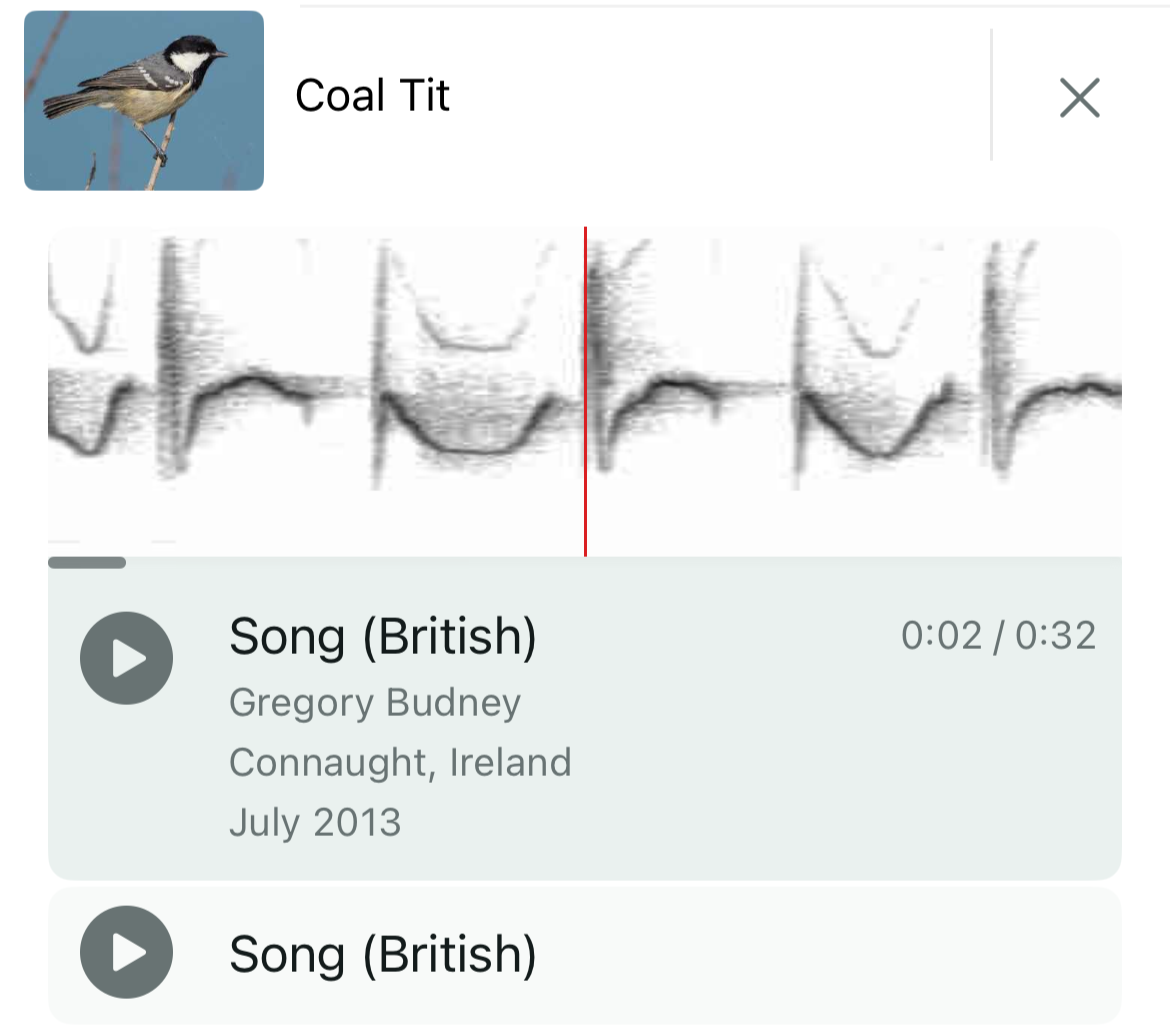1170x1030 pixels.
Task: Play the second Song (British) recording
Action: [x=126, y=953]
